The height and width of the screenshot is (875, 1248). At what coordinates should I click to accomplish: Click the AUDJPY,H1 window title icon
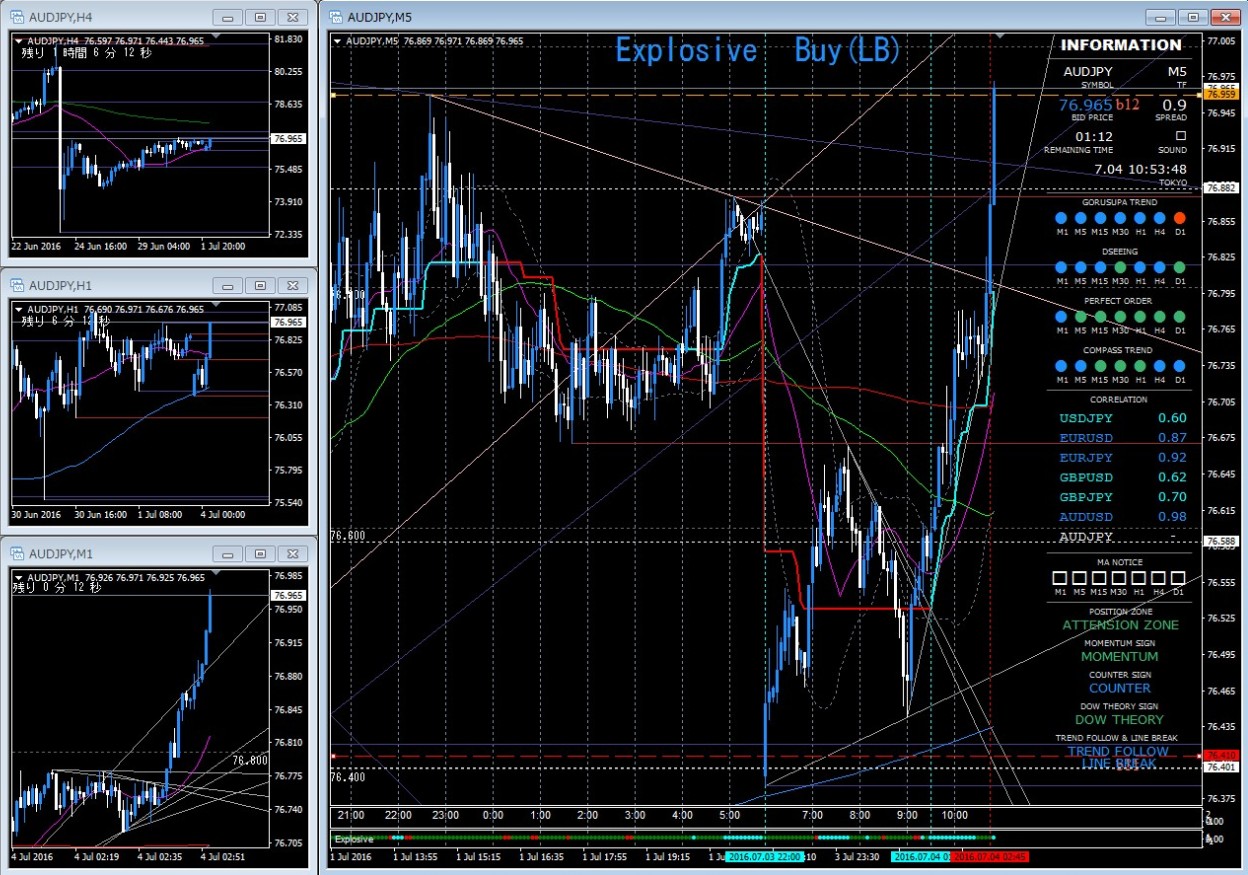pyautogui.click(x=17, y=285)
